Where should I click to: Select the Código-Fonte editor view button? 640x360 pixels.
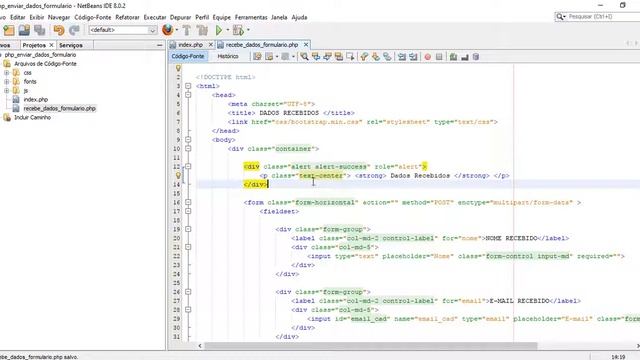pos(188,56)
